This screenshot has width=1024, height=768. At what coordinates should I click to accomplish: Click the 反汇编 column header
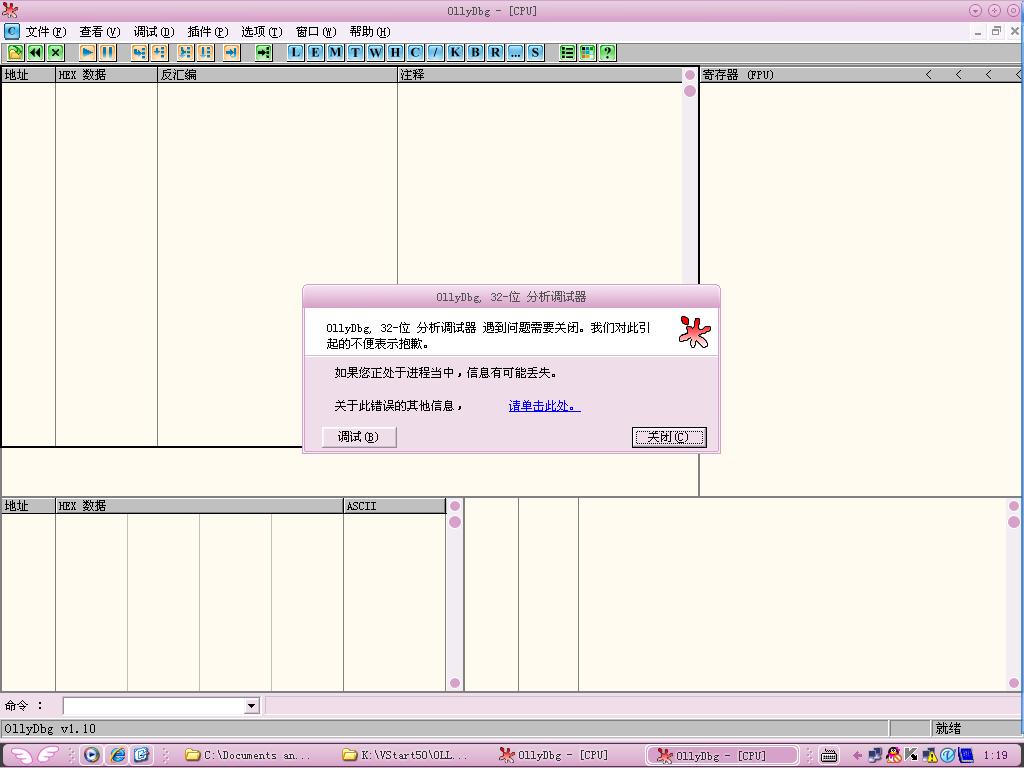point(278,74)
